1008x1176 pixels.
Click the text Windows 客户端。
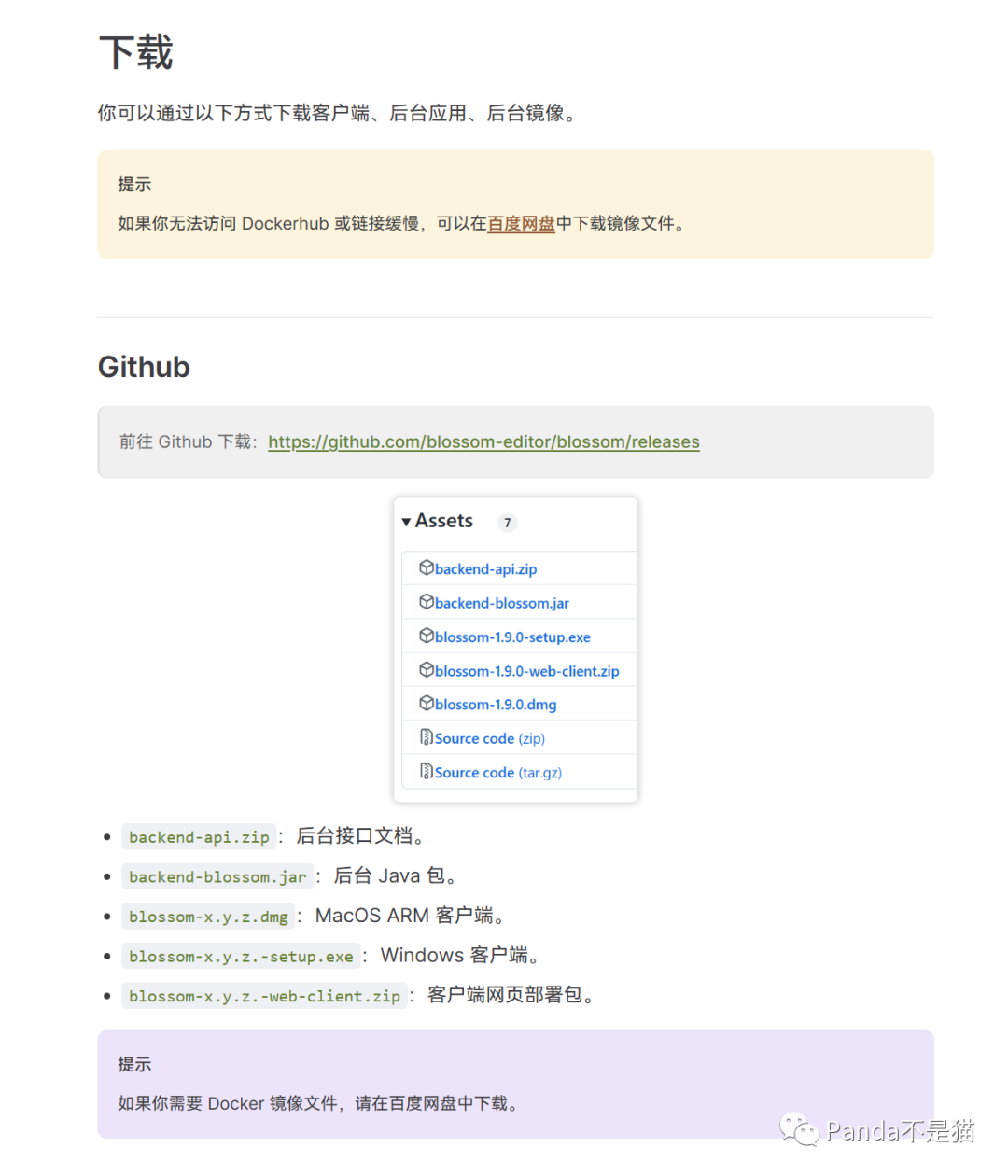coord(462,955)
